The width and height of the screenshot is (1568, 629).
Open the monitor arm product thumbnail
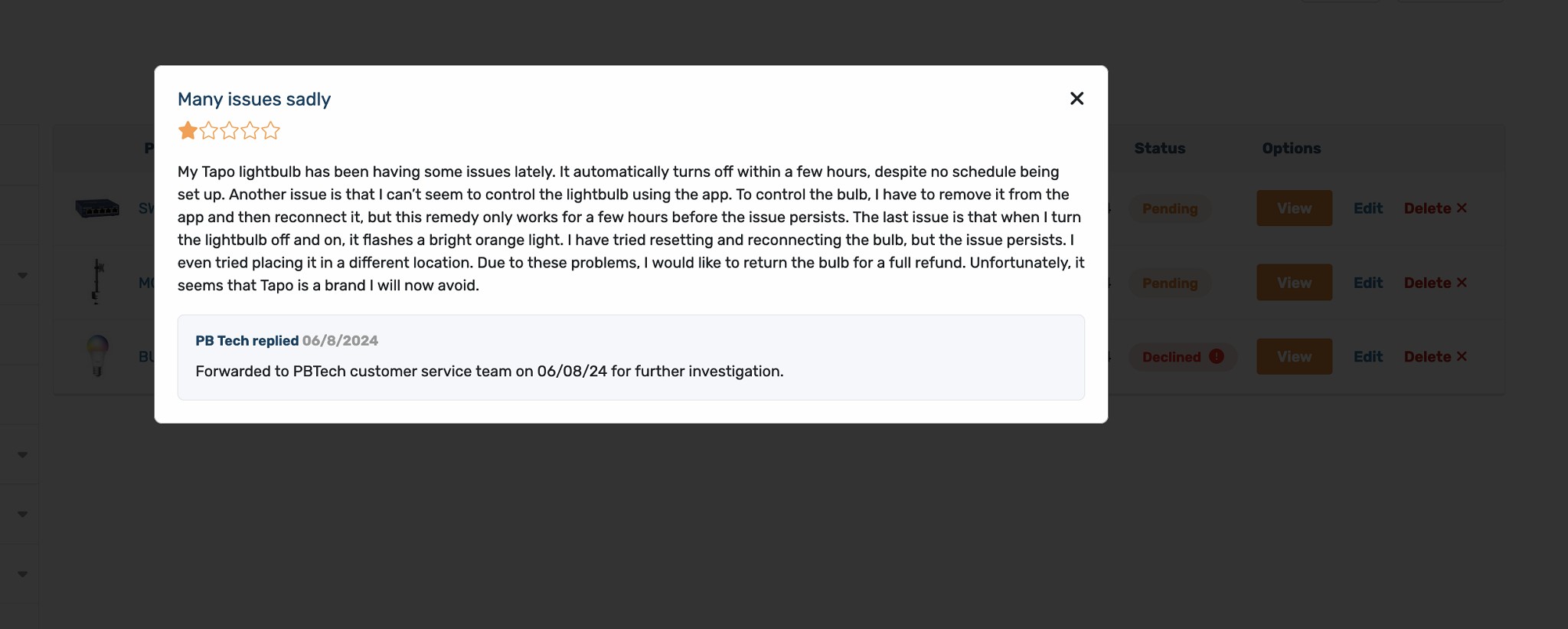pos(97,282)
